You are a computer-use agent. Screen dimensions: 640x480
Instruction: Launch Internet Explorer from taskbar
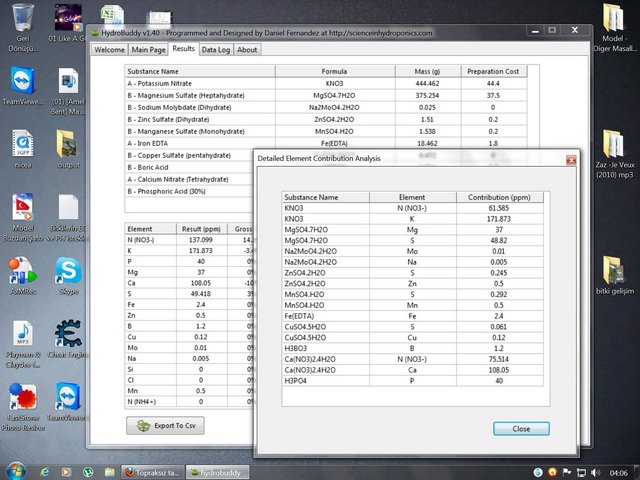[x=44, y=472]
